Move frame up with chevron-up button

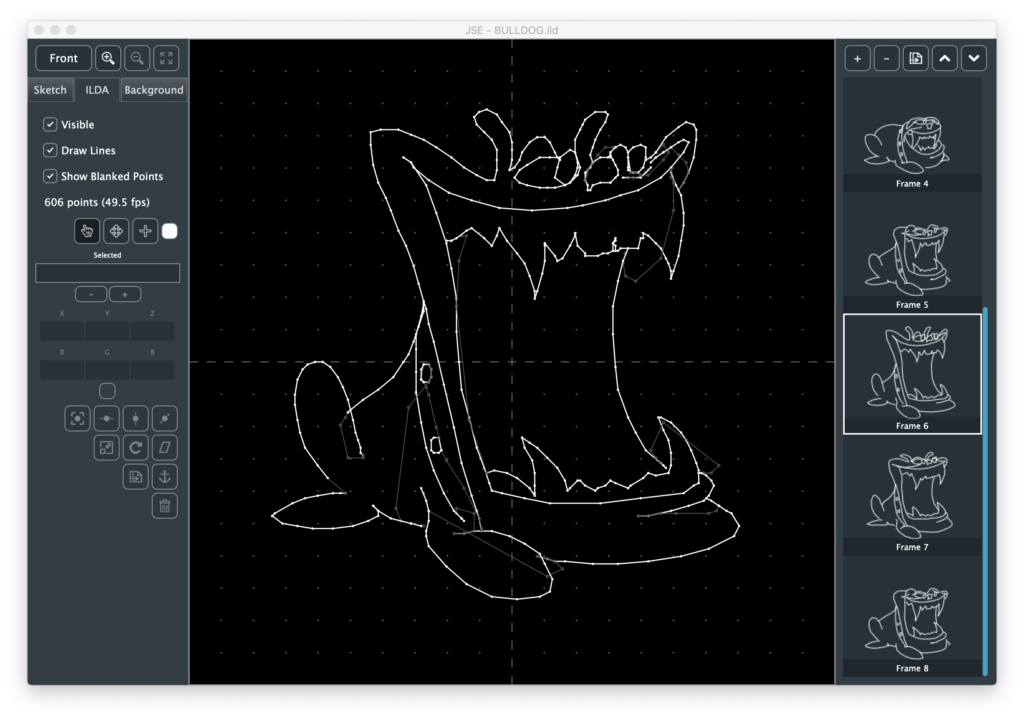(945, 59)
